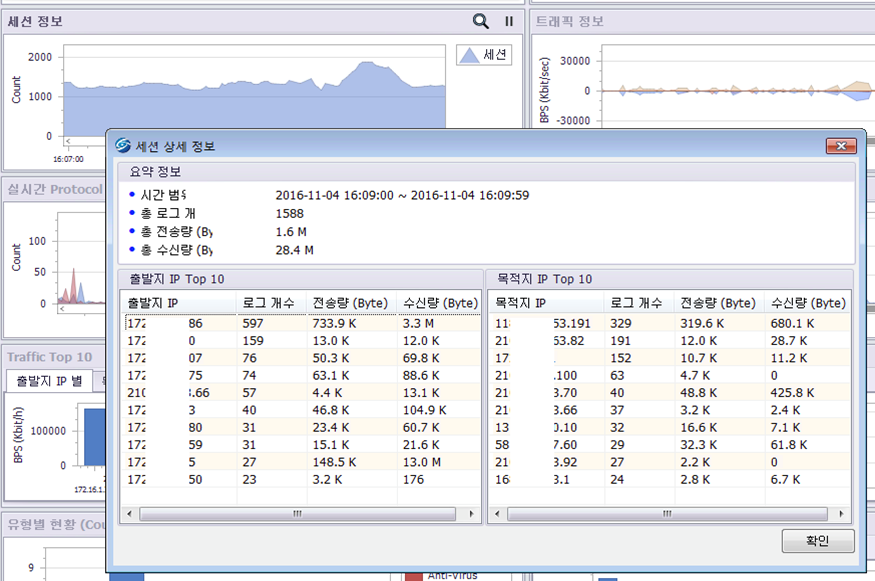Sort destination table by 수신량 (Byte) header
875x581 pixels.
[x=807, y=303]
